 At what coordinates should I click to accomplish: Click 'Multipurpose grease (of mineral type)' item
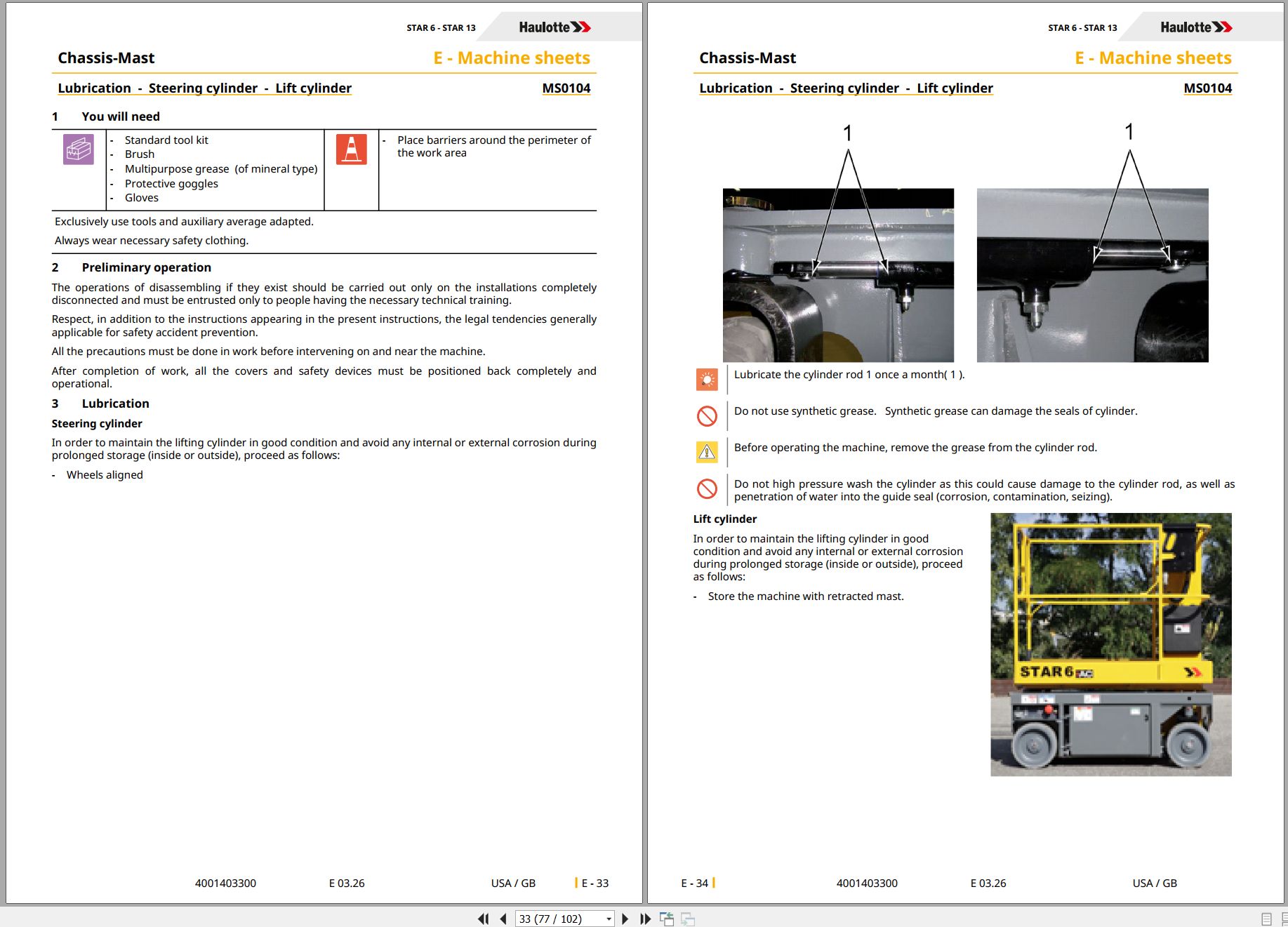[x=221, y=169]
